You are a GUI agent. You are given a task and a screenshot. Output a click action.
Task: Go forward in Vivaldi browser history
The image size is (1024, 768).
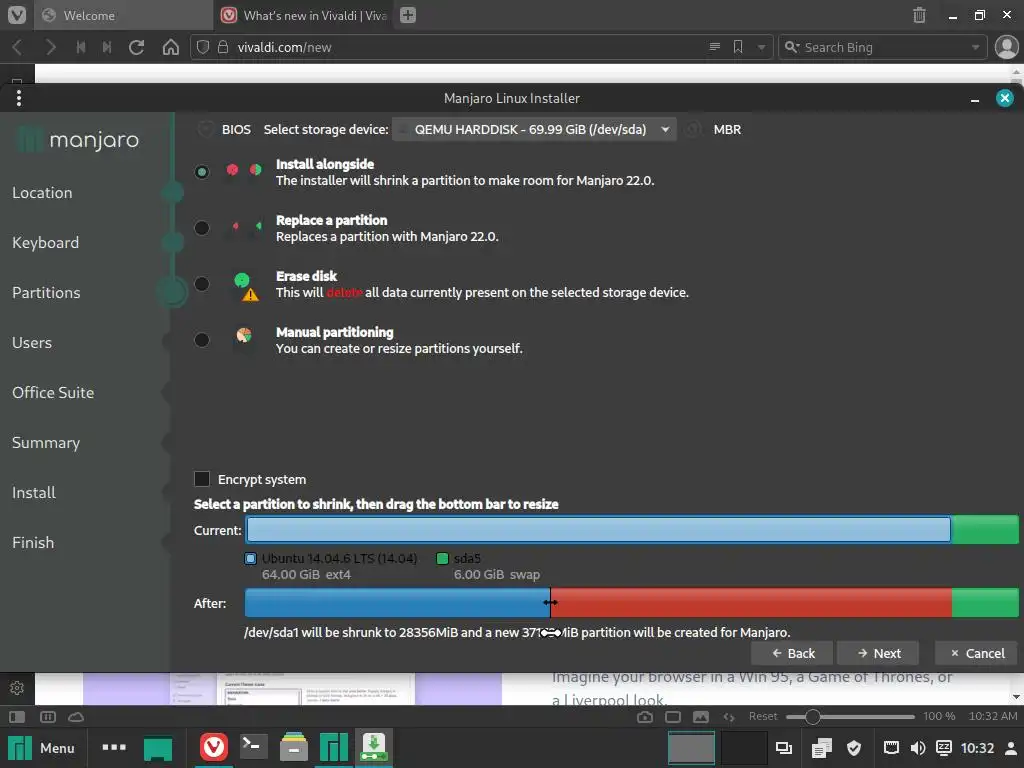pos(50,47)
